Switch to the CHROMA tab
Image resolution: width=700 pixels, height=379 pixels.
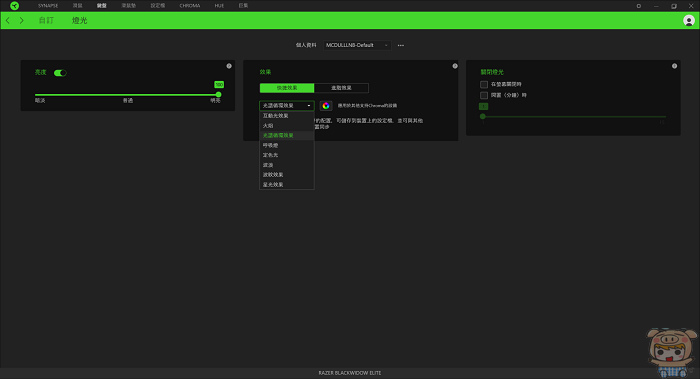pos(190,6)
